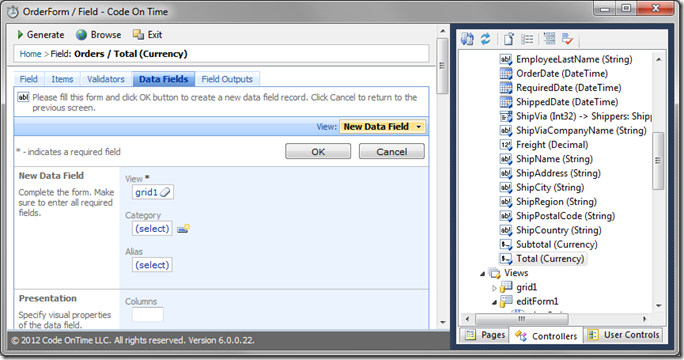Select the grid1 view in tree

(527, 287)
